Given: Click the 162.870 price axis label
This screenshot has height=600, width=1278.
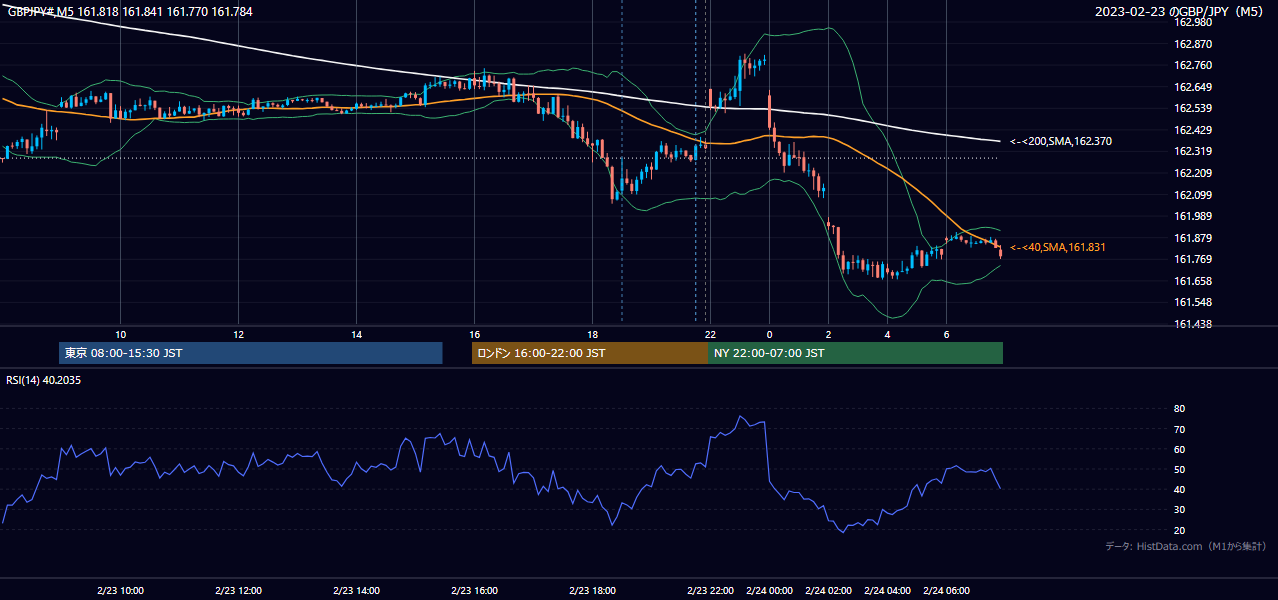Looking at the screenshot, I should (1192, 44).
